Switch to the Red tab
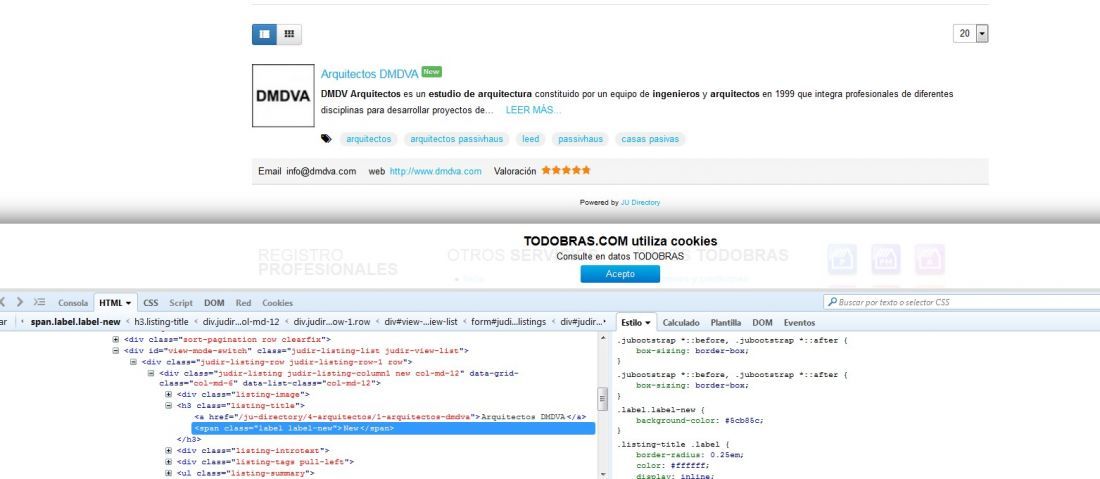The image size is (1100, 479). click(243, 303)
